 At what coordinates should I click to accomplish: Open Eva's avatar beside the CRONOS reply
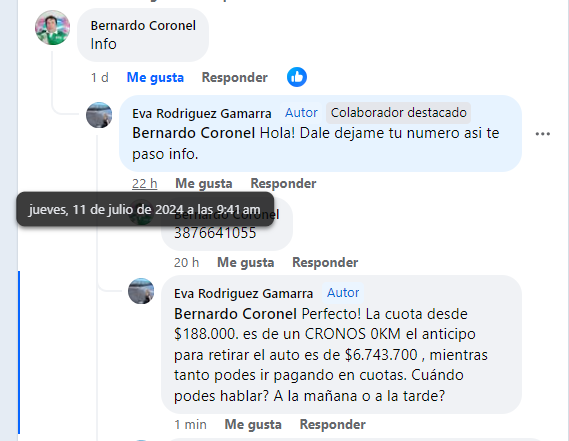tap(141, 291)
